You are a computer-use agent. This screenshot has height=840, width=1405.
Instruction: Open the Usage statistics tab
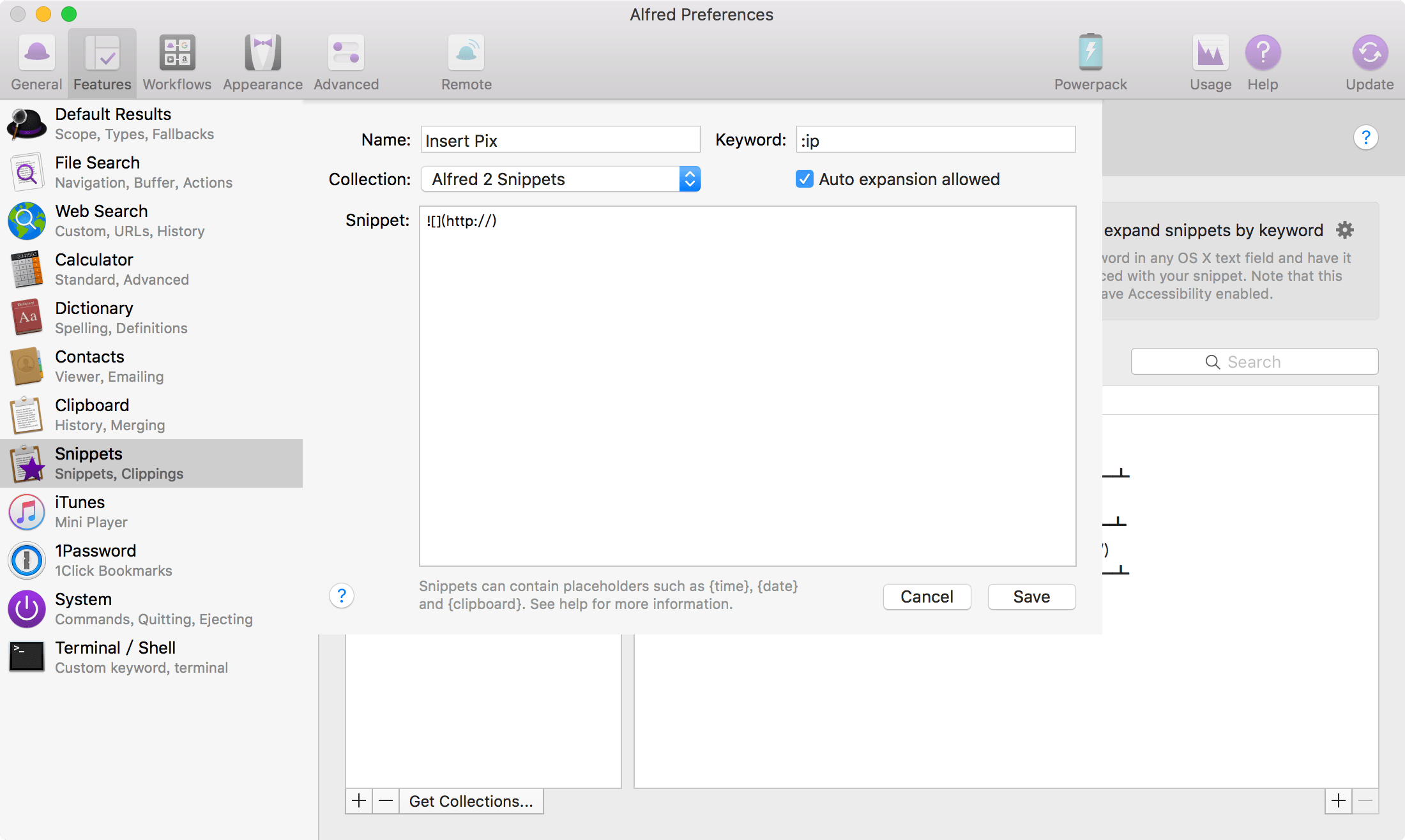point(1210,63)
